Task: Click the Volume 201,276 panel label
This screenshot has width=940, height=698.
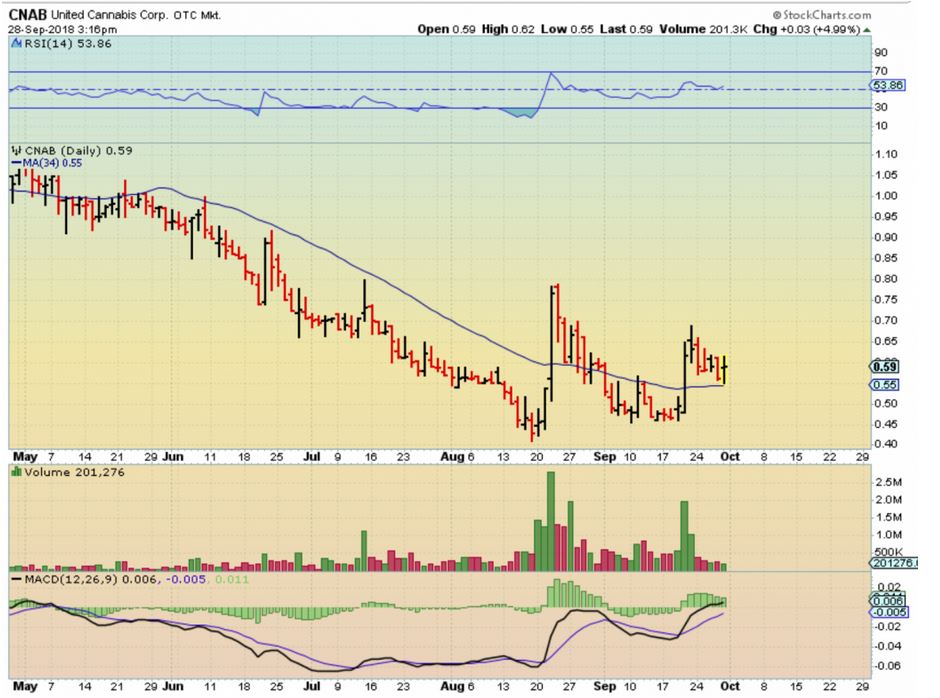Action: click(74, 473)
